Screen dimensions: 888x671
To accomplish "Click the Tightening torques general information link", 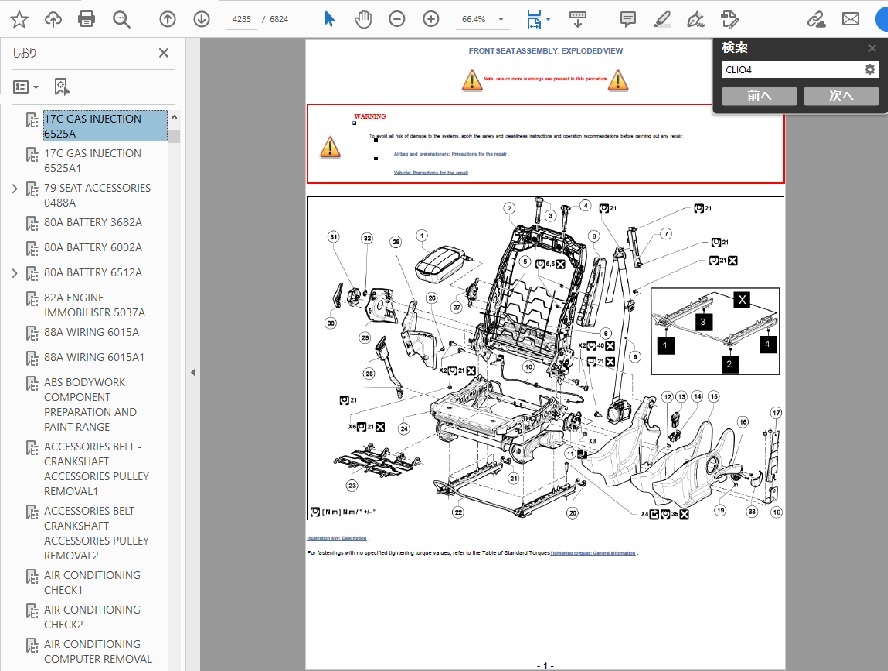I will click(593, 553).
